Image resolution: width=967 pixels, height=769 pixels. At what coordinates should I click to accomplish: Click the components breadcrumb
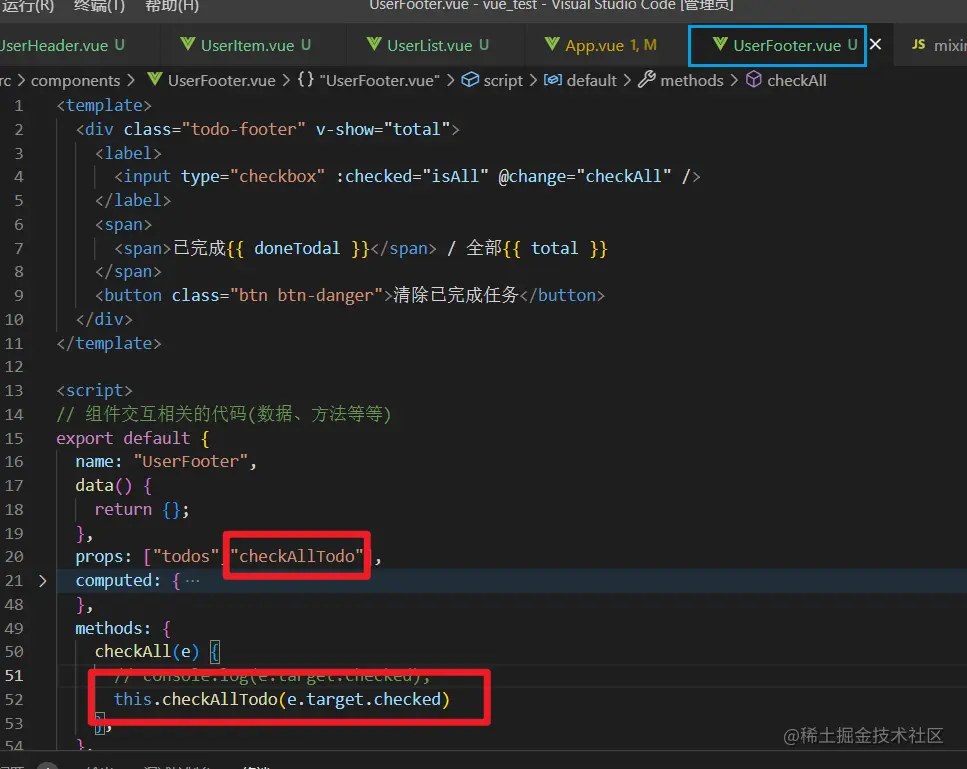(75, 81)
